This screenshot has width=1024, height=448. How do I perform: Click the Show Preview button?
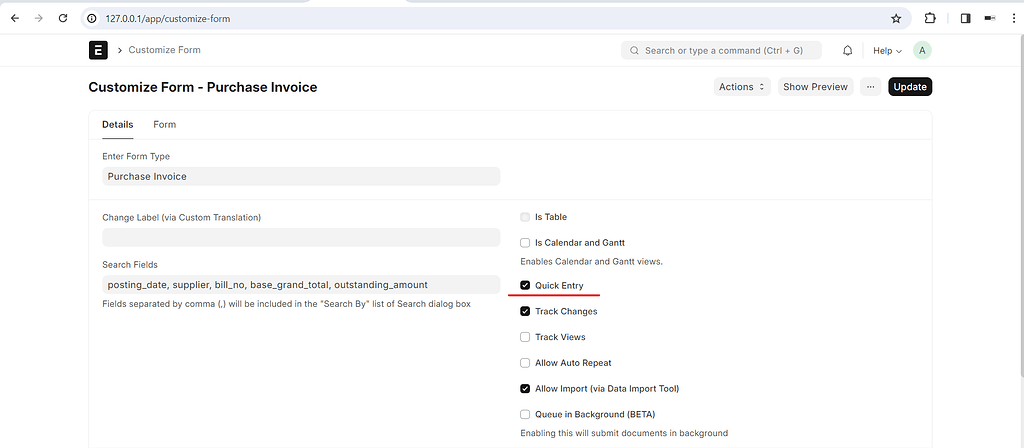pyautogui.click(x=815, y=87)
